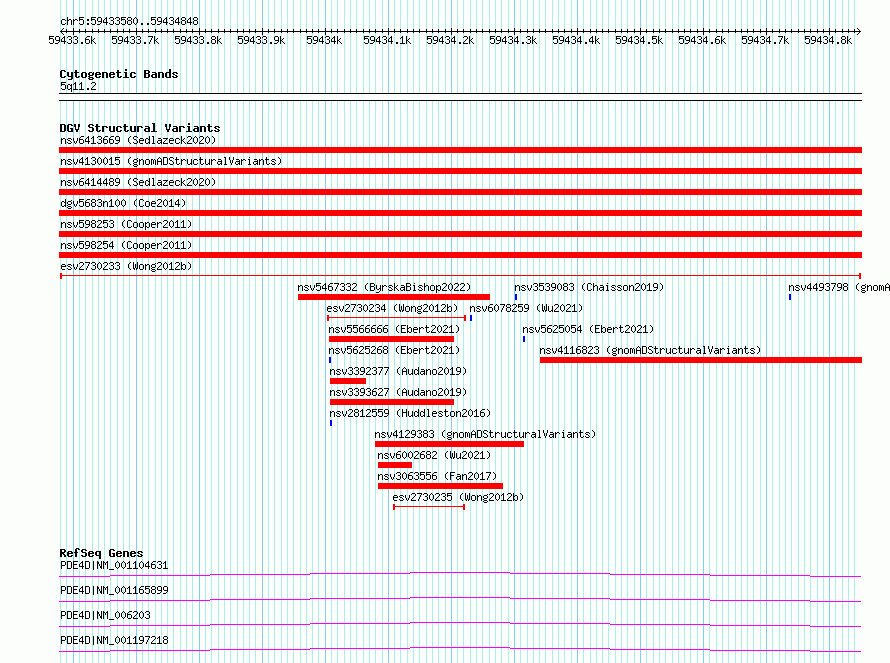This screenshot has height=663, width=890.
Task: Open nsv6002682 (Wu2021) label
Action: point(434,455)
